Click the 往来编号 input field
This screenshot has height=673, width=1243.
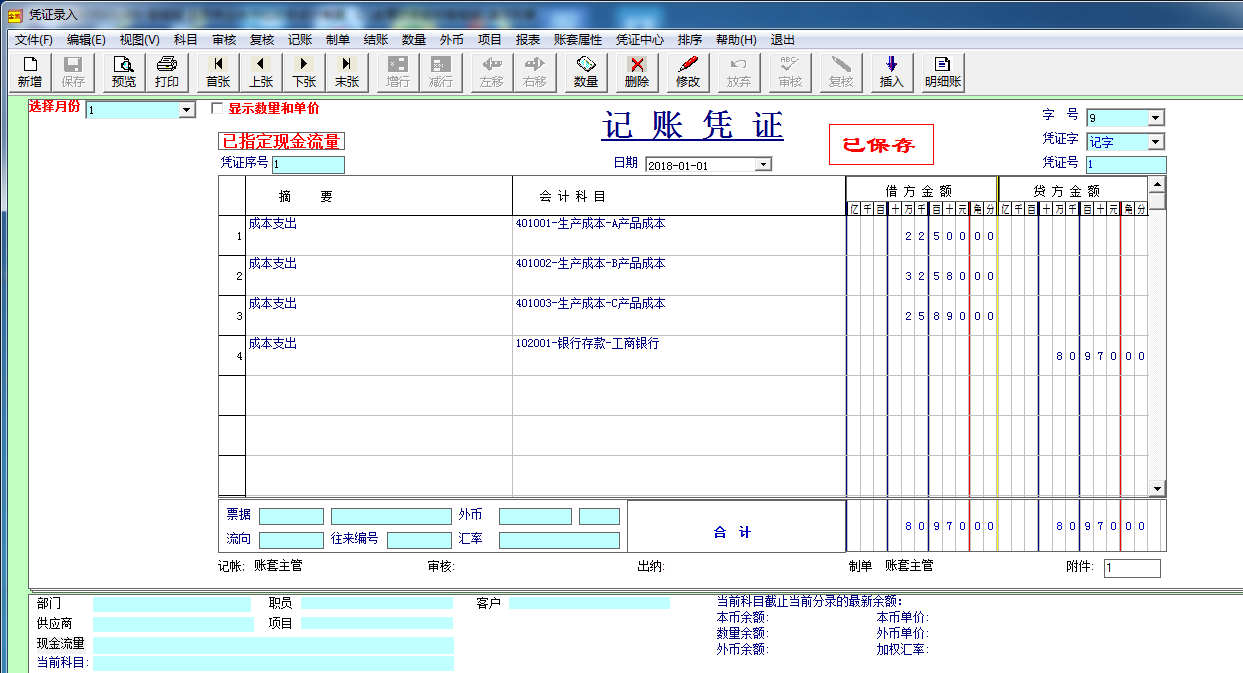pyautogui.click(x=419, y=540)
